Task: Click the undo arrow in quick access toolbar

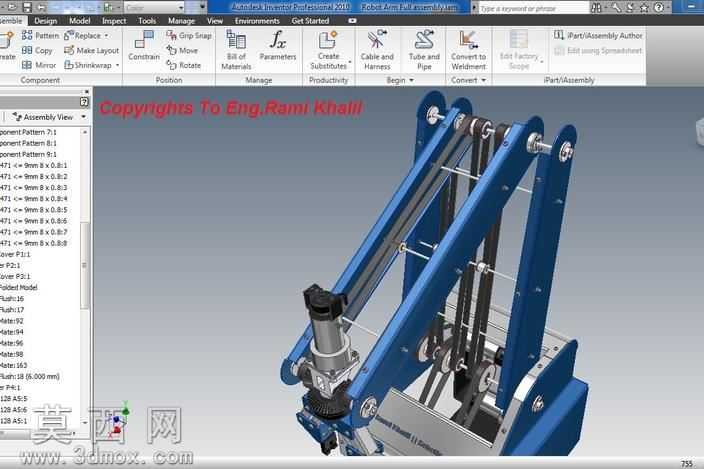Action: 41,8
